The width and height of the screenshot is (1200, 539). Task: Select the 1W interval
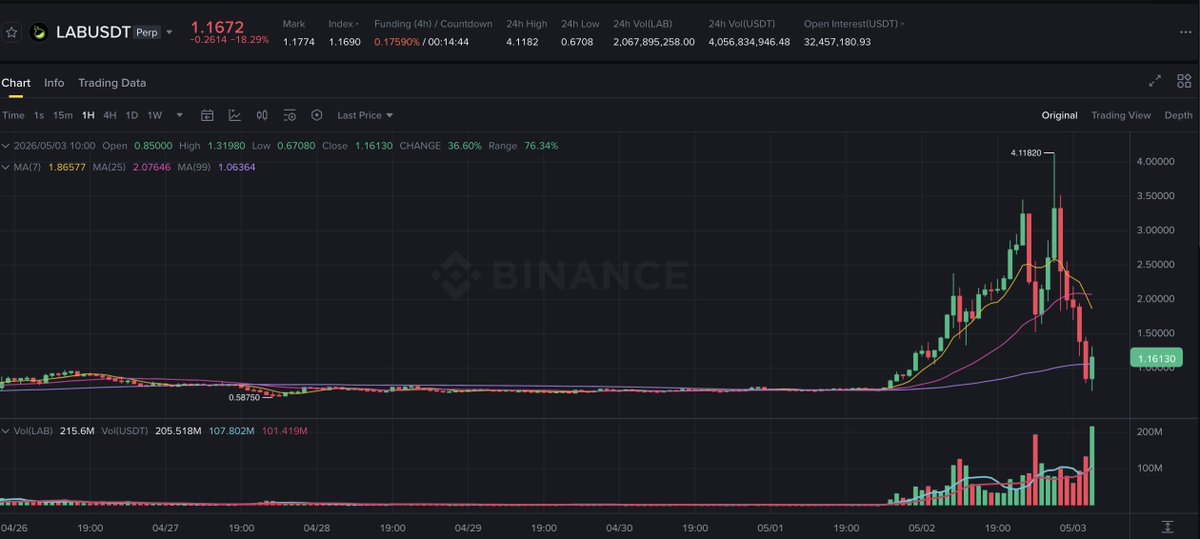click(x=155, y=115)
